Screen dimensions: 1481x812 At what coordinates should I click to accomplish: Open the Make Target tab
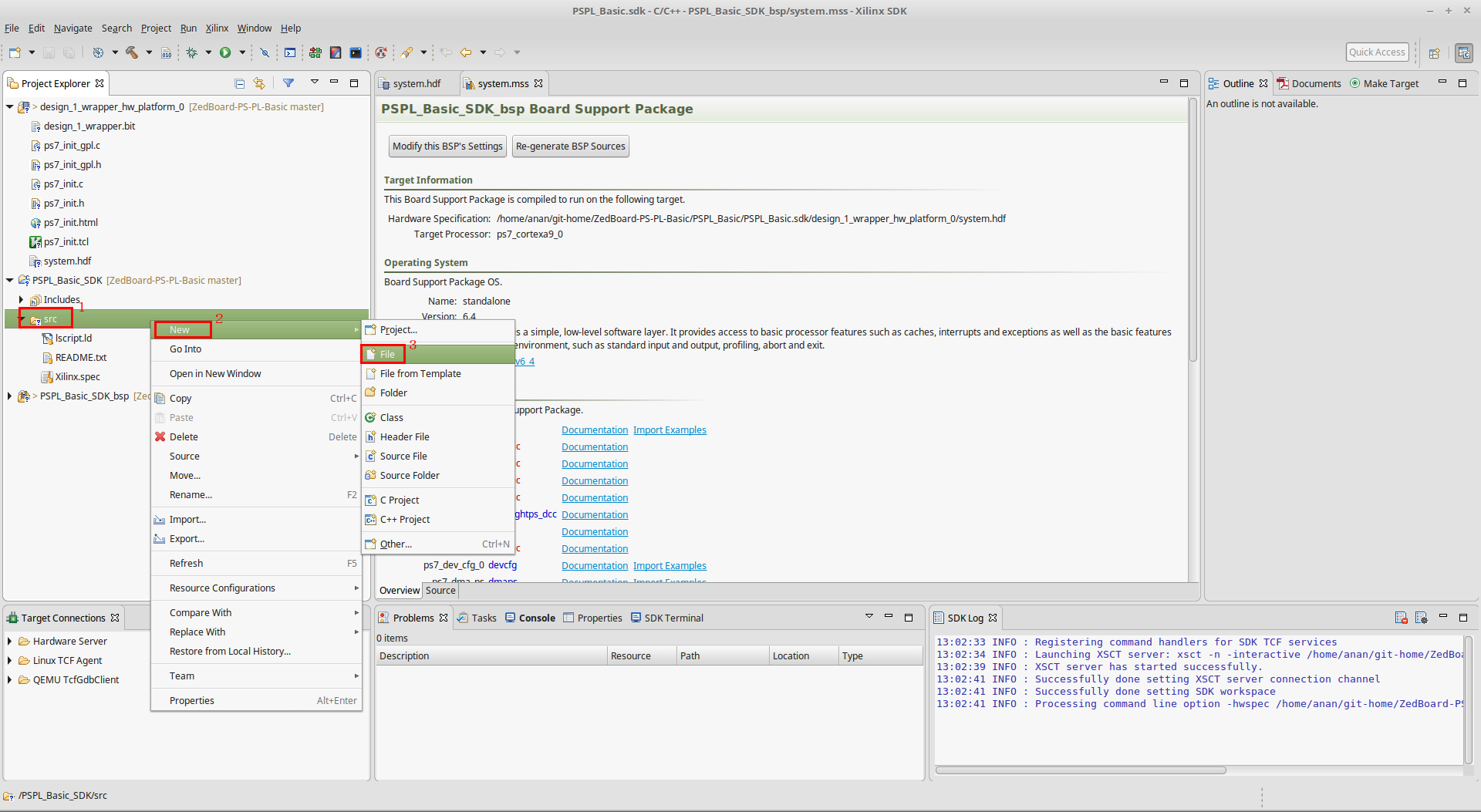(1385, 83)
